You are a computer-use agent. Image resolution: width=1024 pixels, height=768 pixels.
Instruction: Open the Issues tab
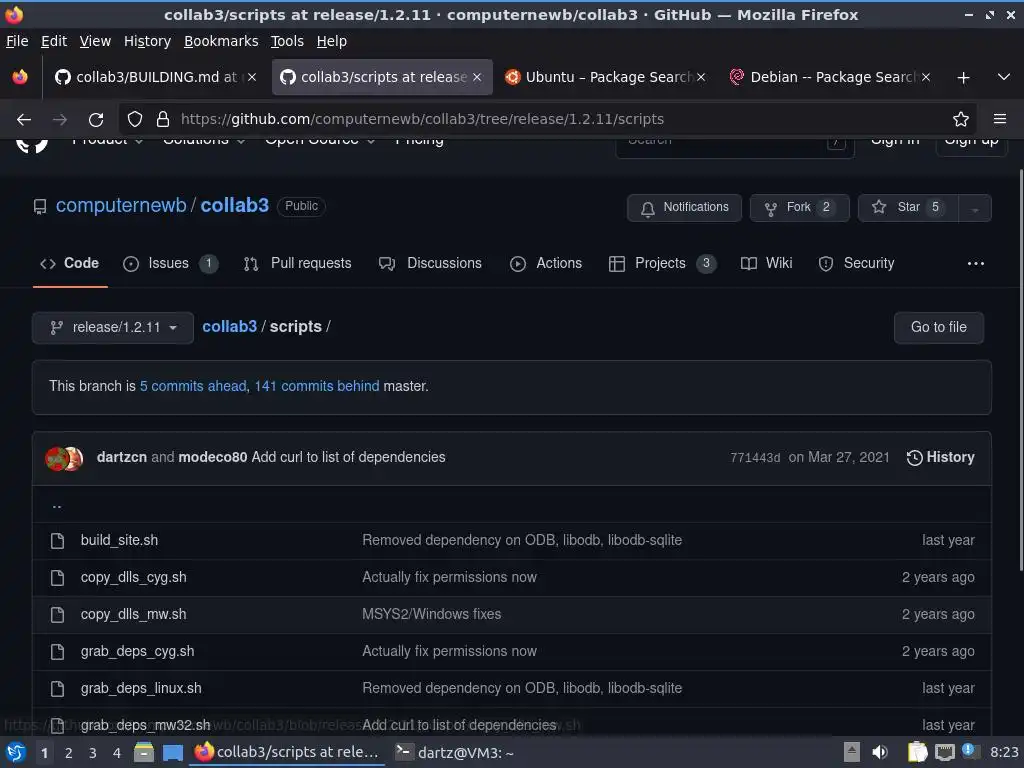click(170, 263)
